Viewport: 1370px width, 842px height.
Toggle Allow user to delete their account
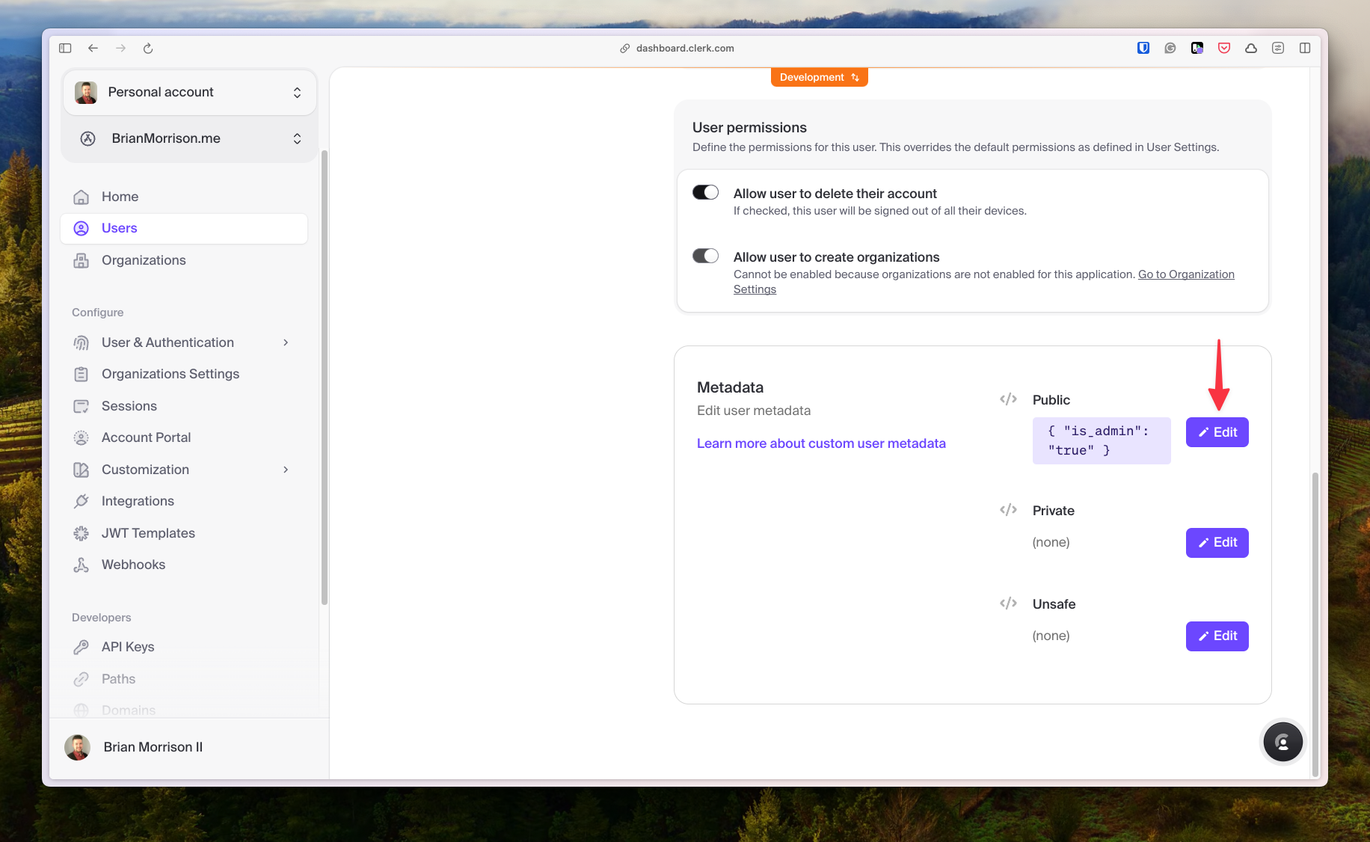click(706, 193)
